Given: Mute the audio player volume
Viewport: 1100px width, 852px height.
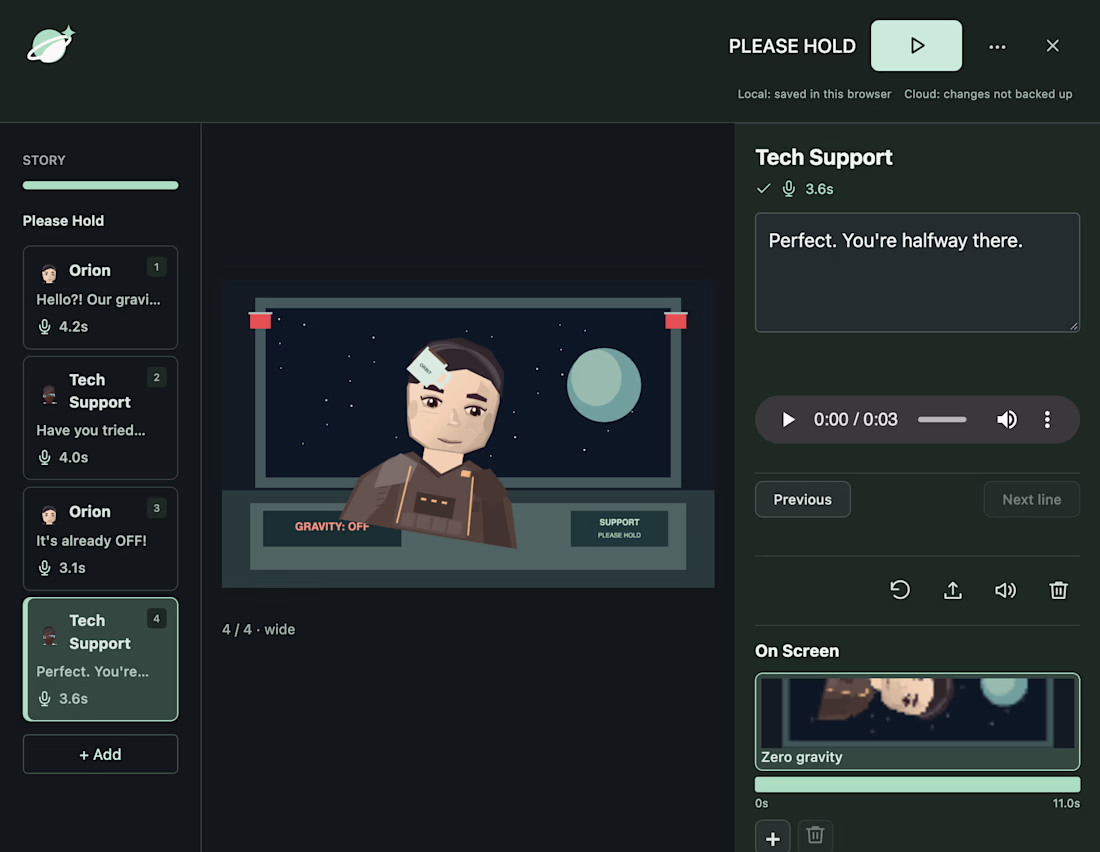Looking at the screenshot, I should (x=1007, y=420).
